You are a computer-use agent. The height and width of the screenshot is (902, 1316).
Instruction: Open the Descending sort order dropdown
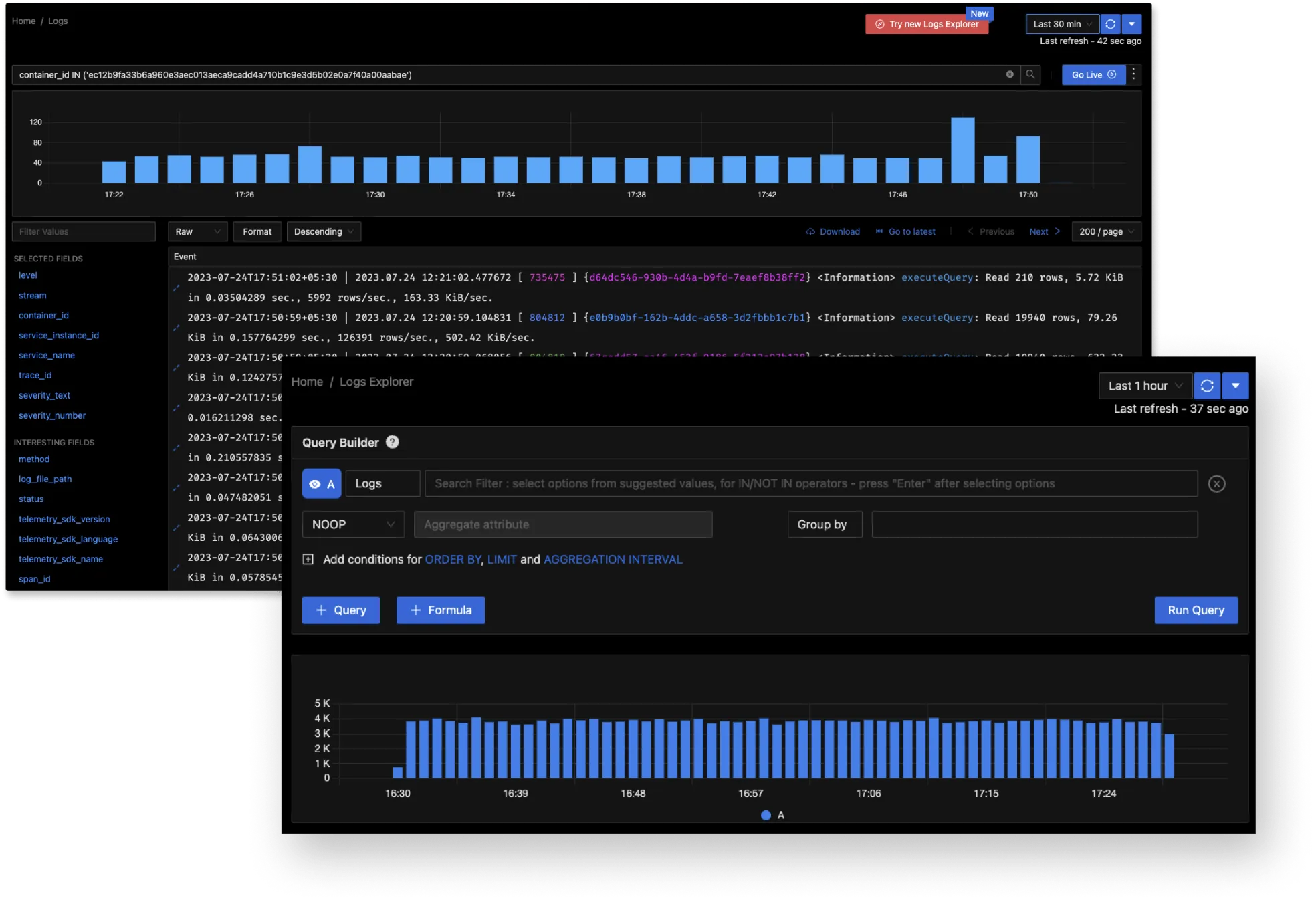pos(324,231)
